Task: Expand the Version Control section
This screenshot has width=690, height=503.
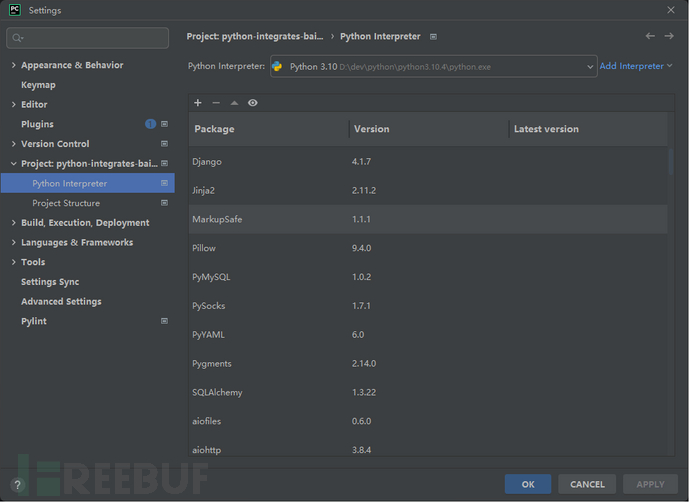Action: coord(14,144)
